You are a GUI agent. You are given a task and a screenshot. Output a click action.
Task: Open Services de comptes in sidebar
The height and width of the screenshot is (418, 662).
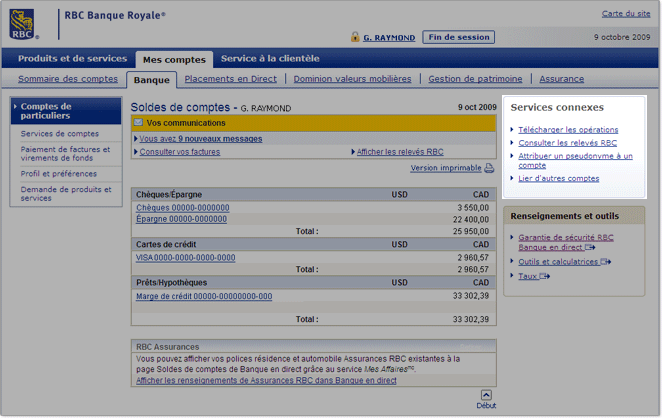(x=60, y=133)
